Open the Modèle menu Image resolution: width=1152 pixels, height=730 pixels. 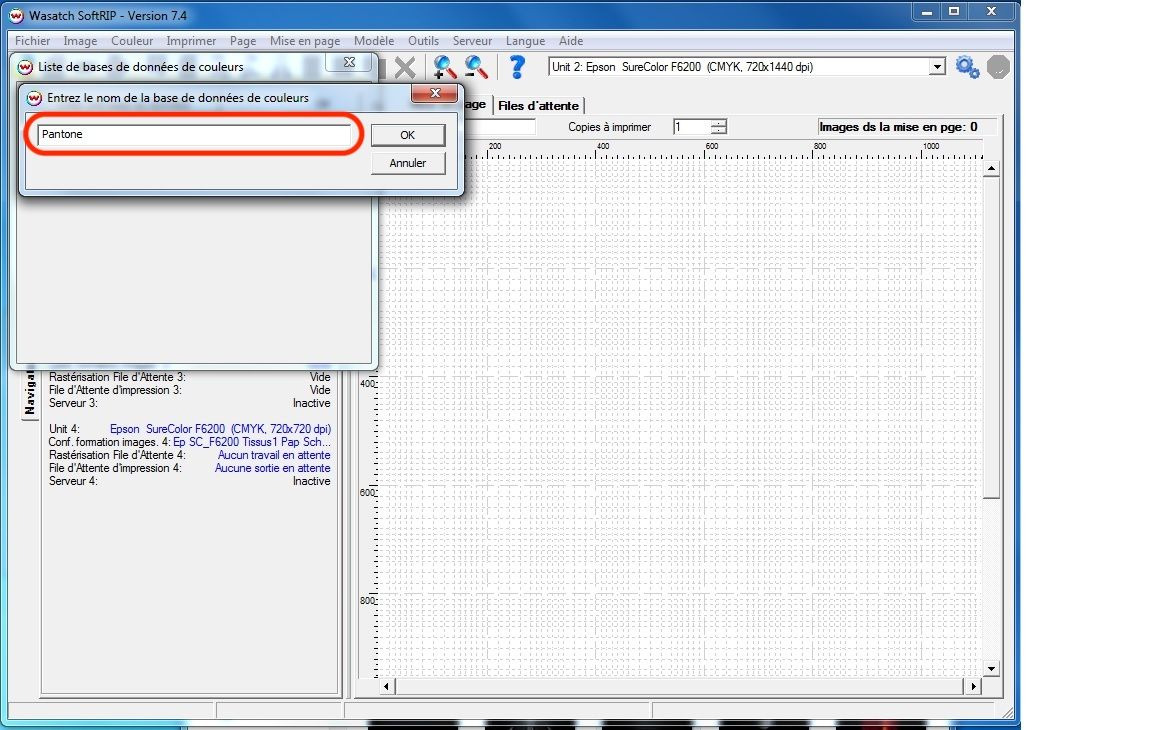coord(374,41)
